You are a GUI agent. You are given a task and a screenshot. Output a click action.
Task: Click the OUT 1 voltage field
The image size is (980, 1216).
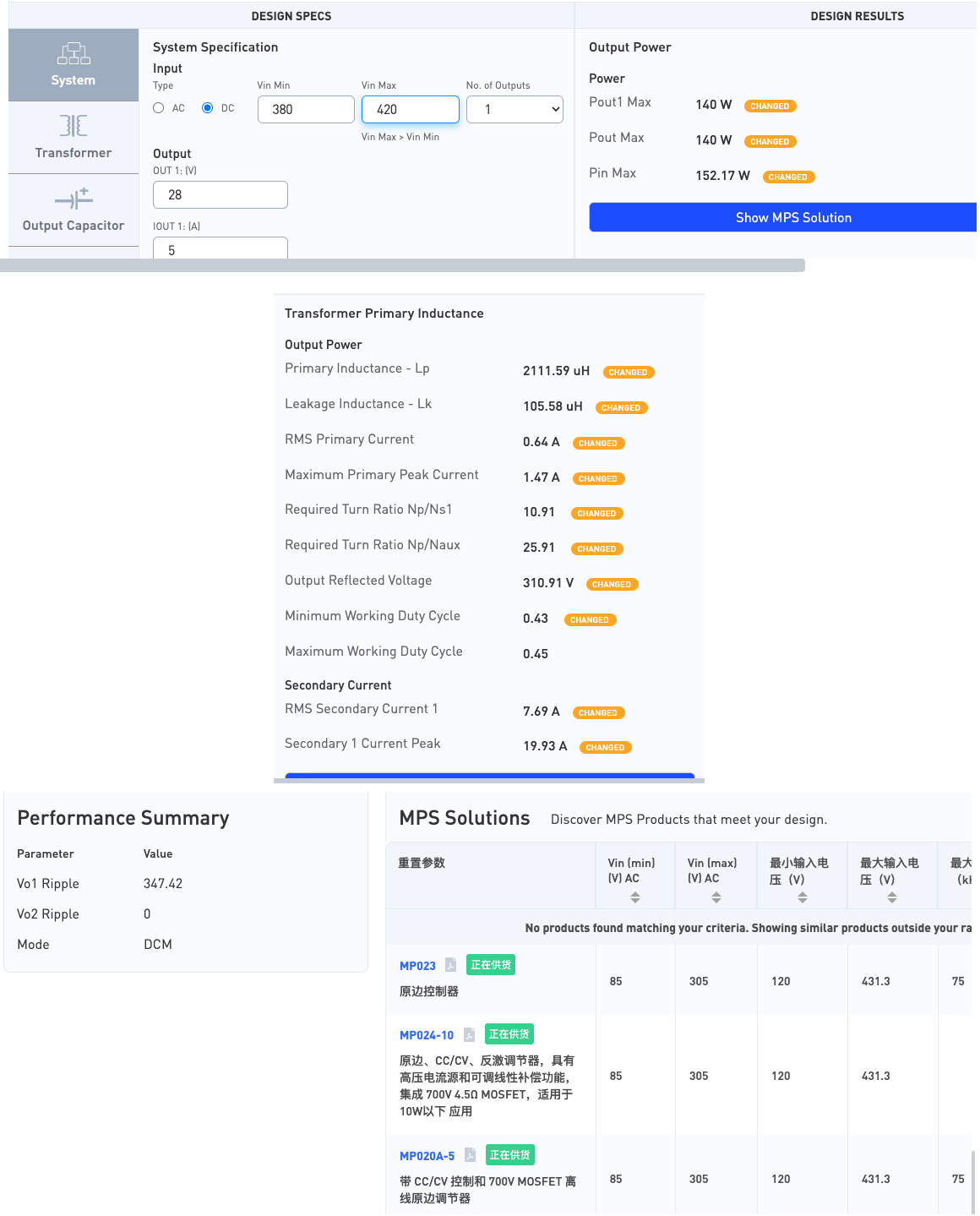click(220, 194)
